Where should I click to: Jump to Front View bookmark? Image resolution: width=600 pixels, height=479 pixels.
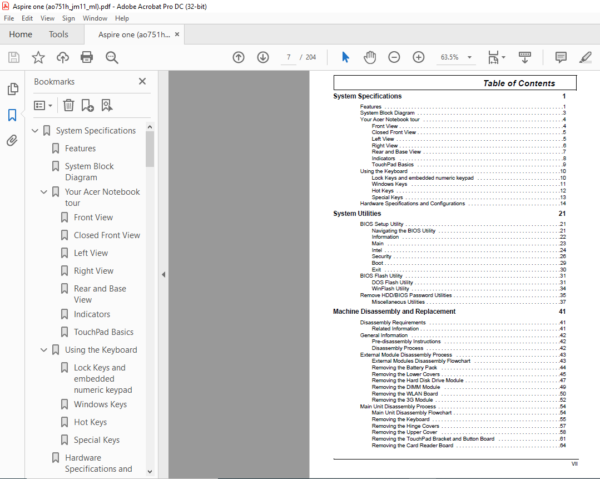[93, 217]
